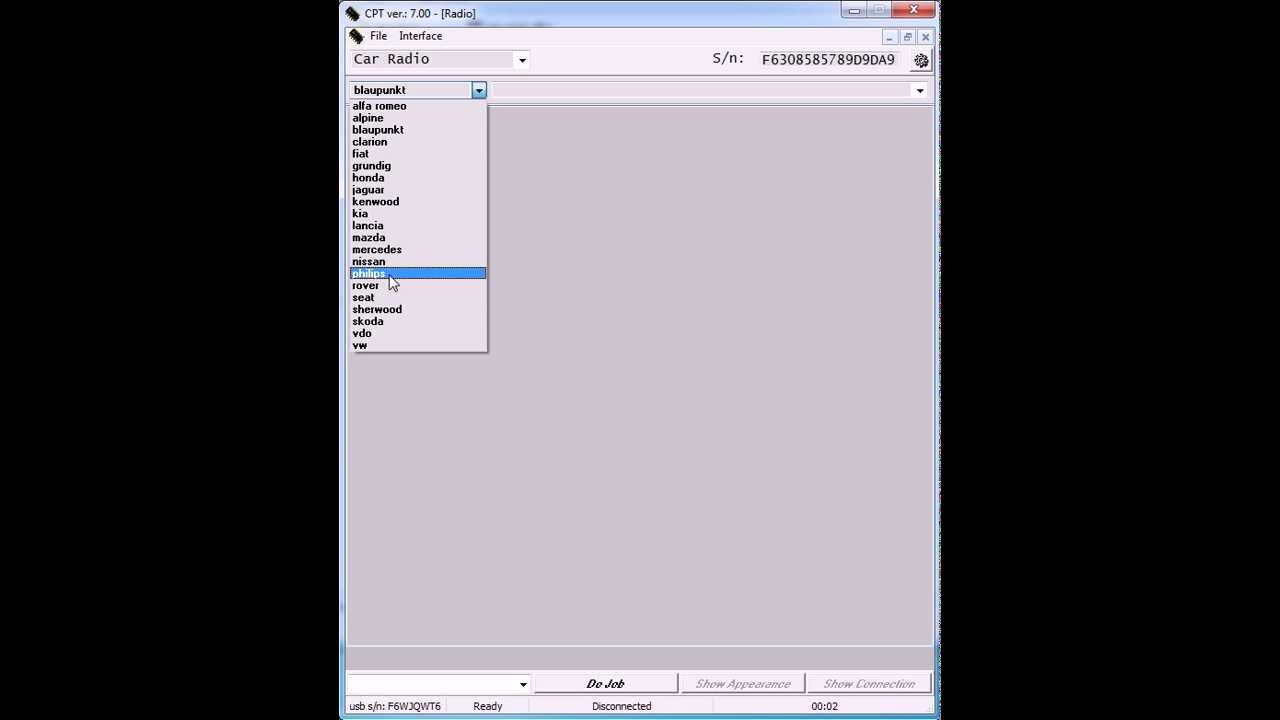Viewport: 1280px width, 720px height.
Task: Select vdo from brand list
Action: [x=418, y=334]
